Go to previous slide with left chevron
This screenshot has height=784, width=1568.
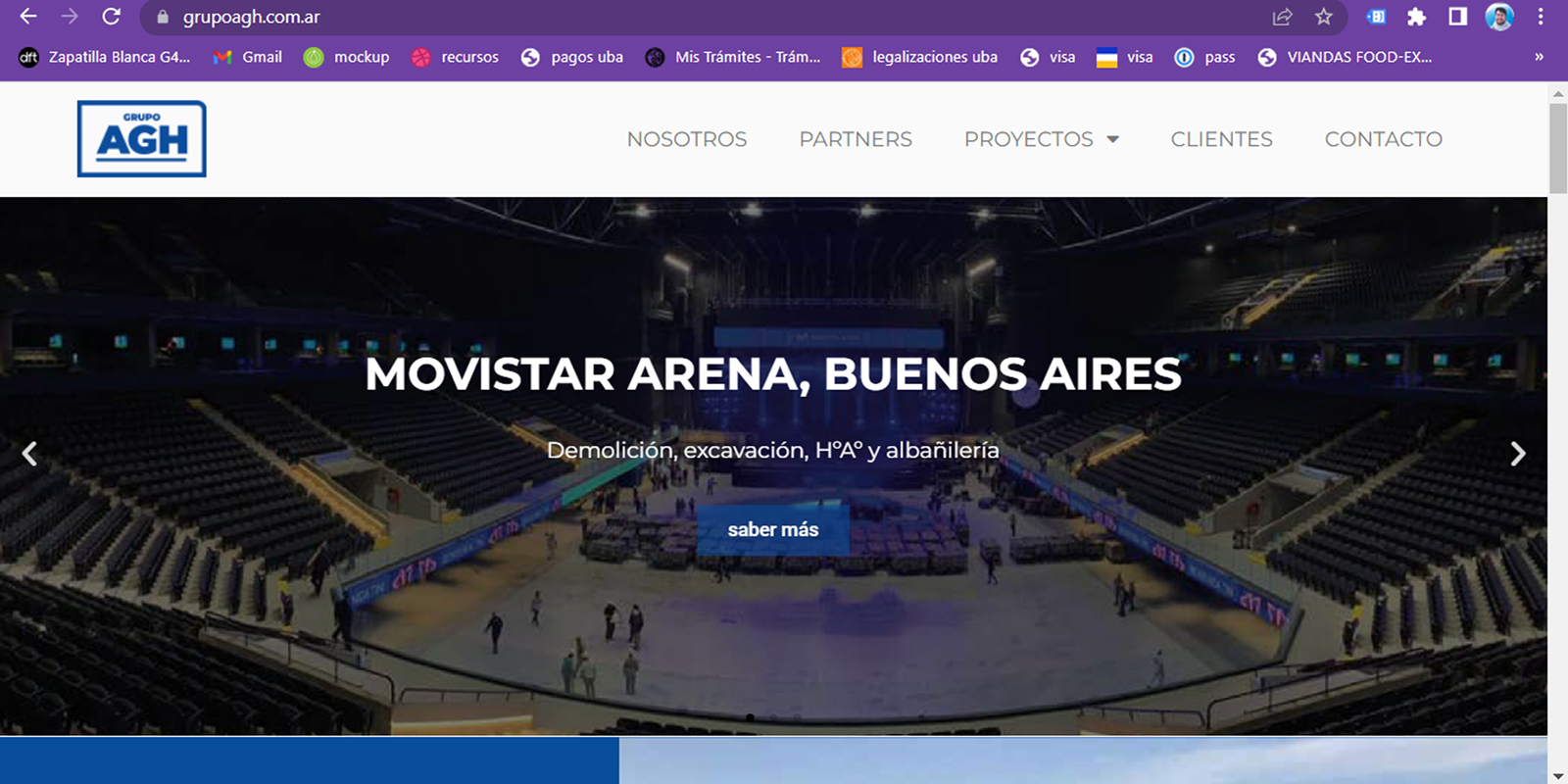(x=29, y=454)
